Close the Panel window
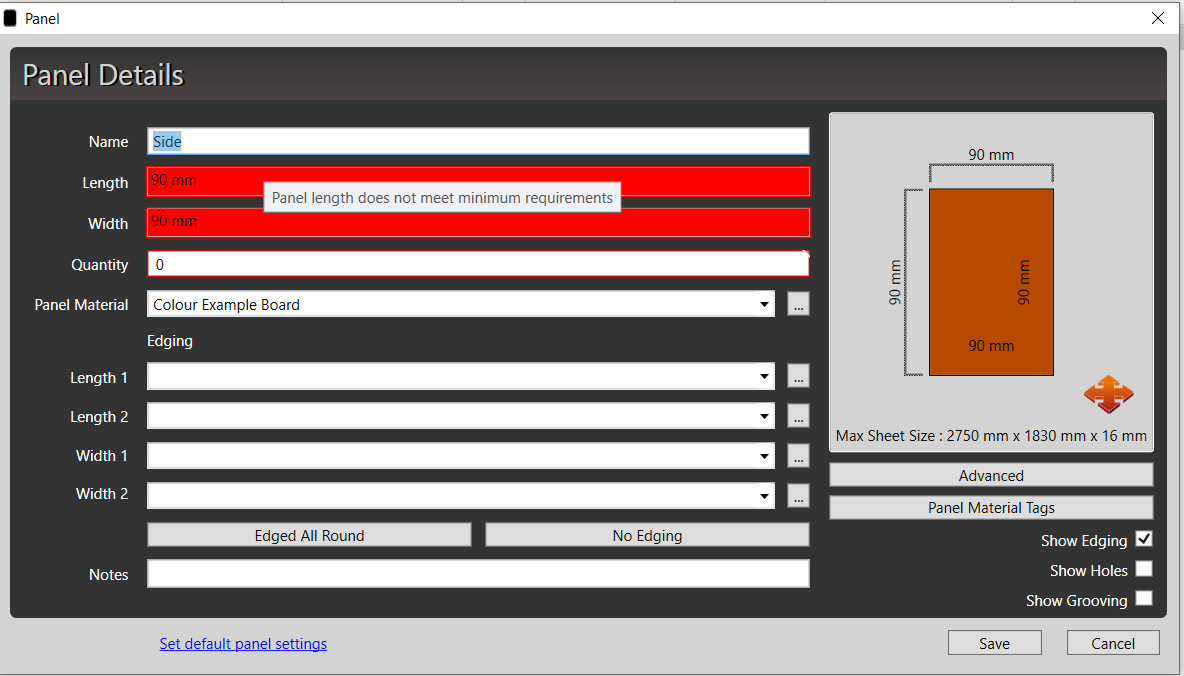Viewport: 1184px width, 676px height. point(1158,18)
